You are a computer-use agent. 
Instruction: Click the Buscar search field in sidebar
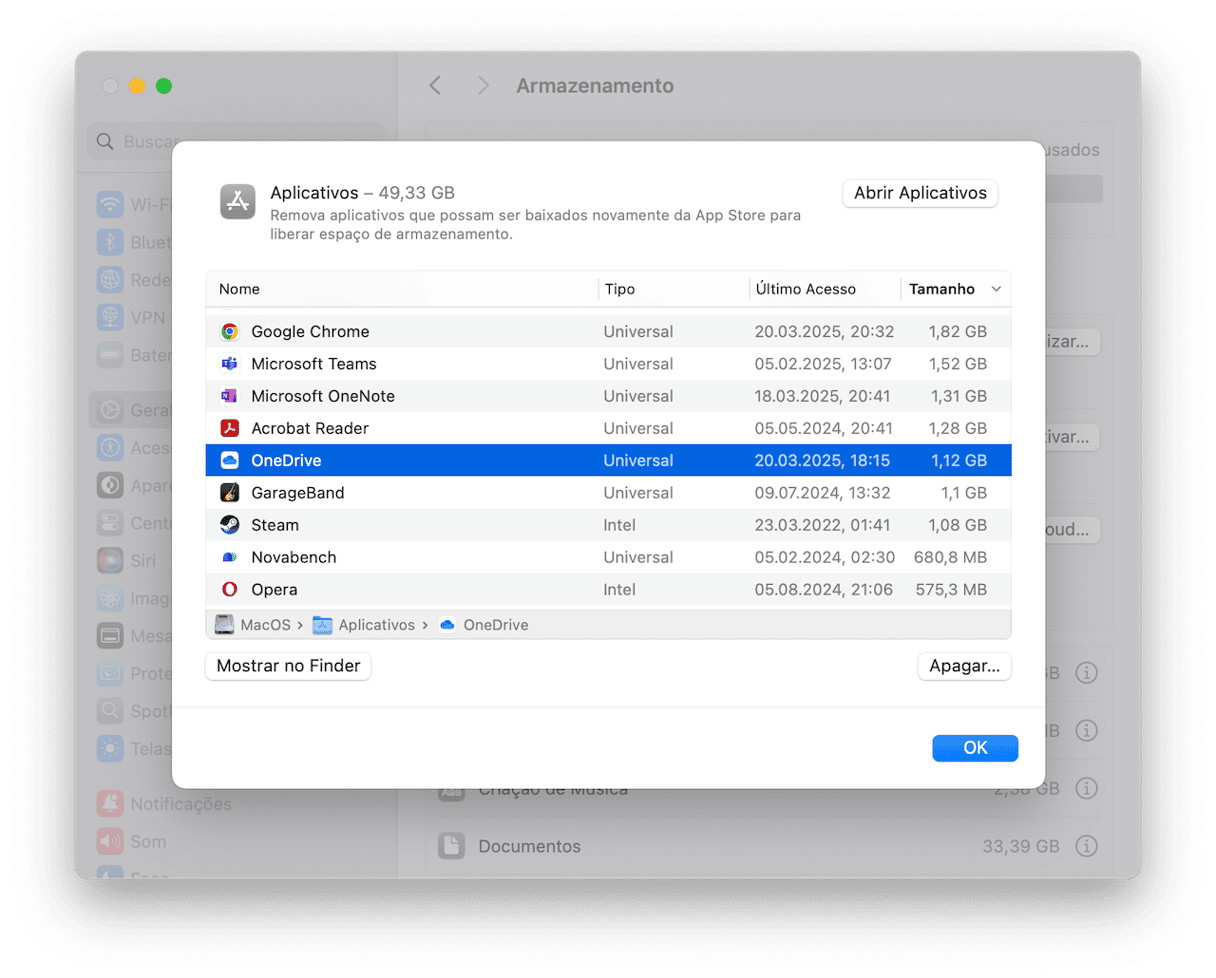tap(236, 142)
